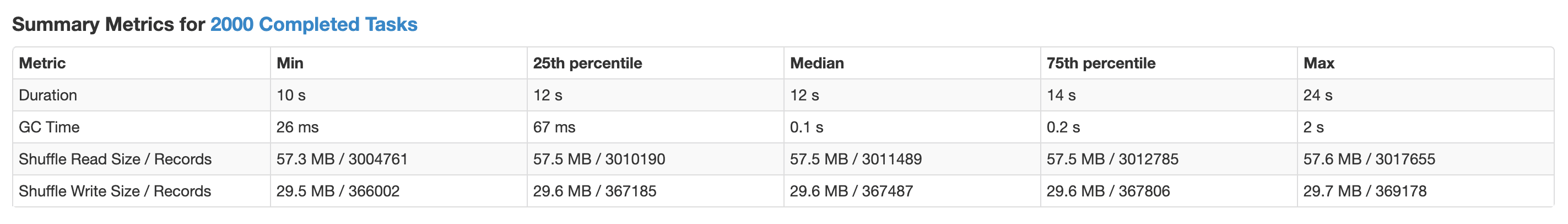
Task: Select the GC Time row label
Action: pyautogui.click(x=49, y=127)
